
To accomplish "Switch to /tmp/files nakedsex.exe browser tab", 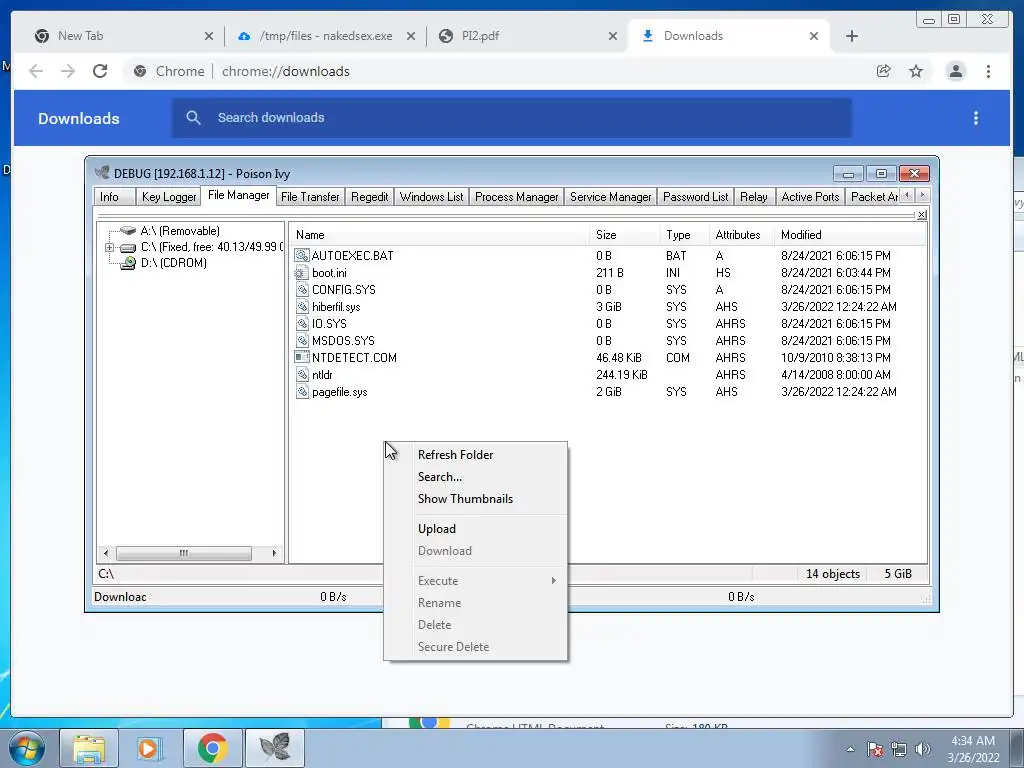I will click(325, 36).
